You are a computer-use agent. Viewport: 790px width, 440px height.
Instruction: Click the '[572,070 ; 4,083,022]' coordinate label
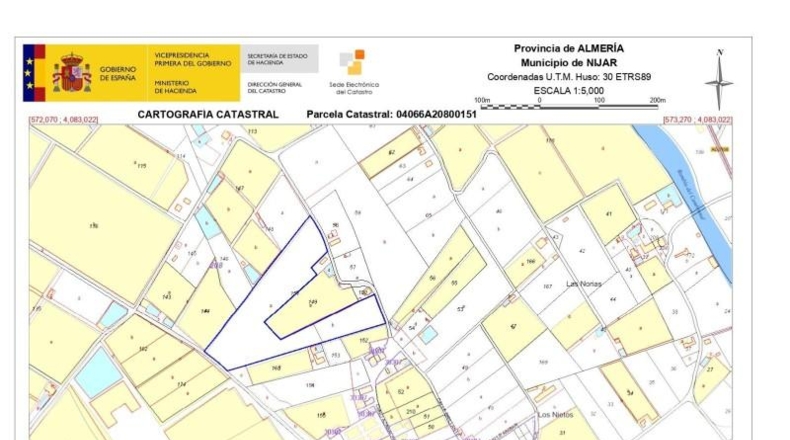point(63,120)
